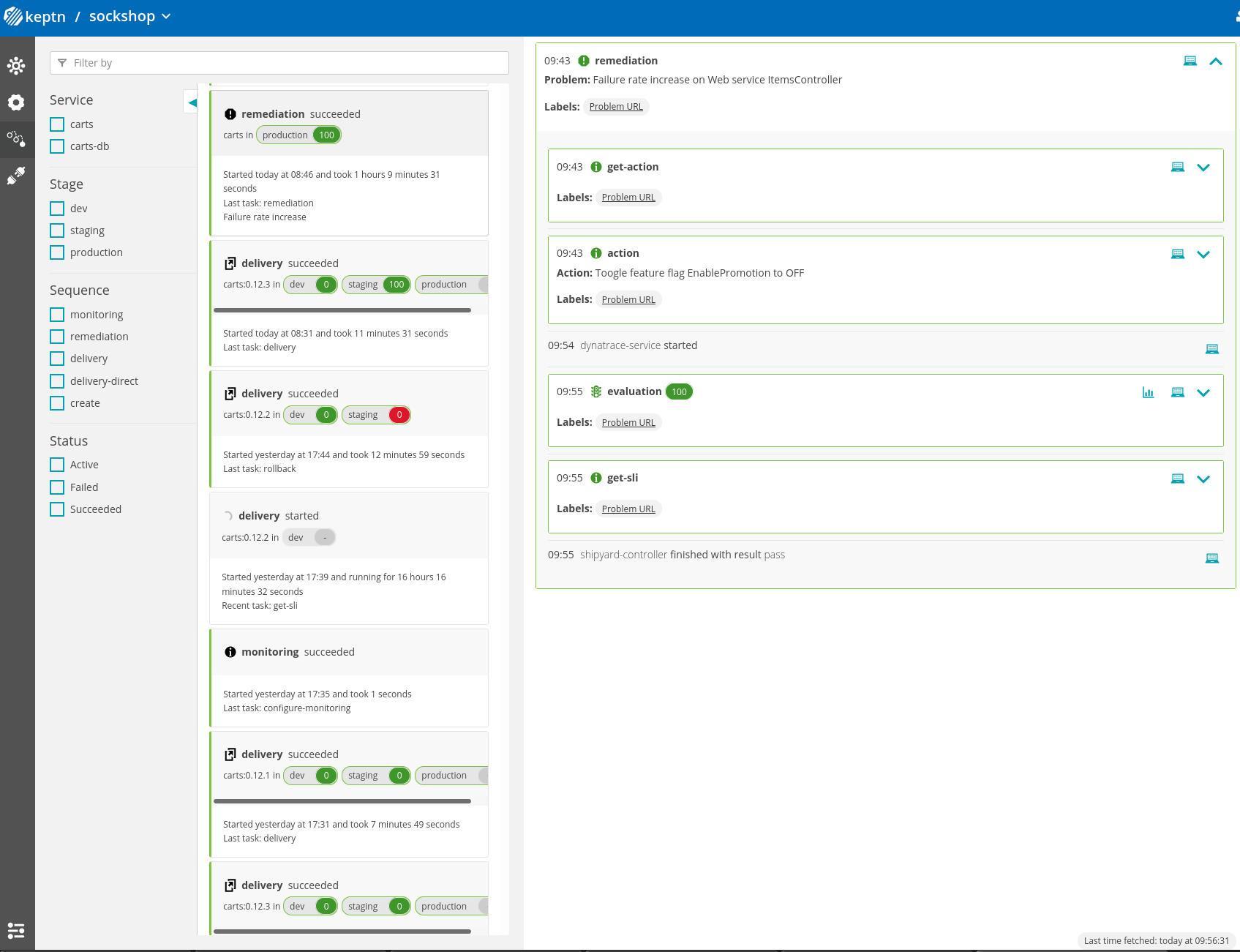Click the remediation succeeded status icon in list
This screenshot has height=952, width=1240.
point(230,114)
